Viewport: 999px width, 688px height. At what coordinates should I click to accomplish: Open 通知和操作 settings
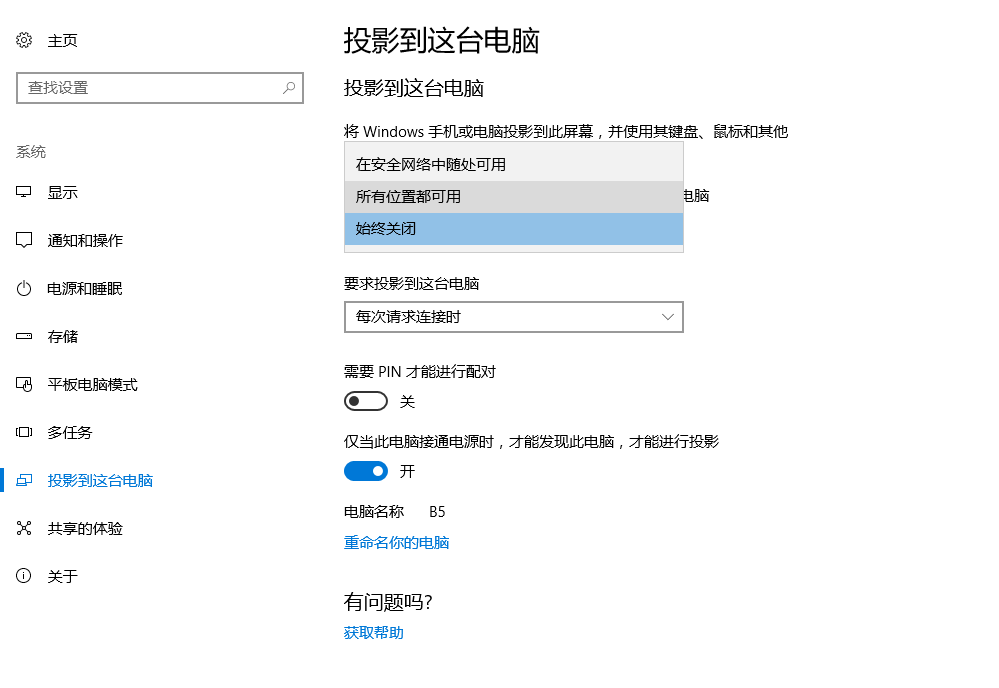[x=23, y=240]
